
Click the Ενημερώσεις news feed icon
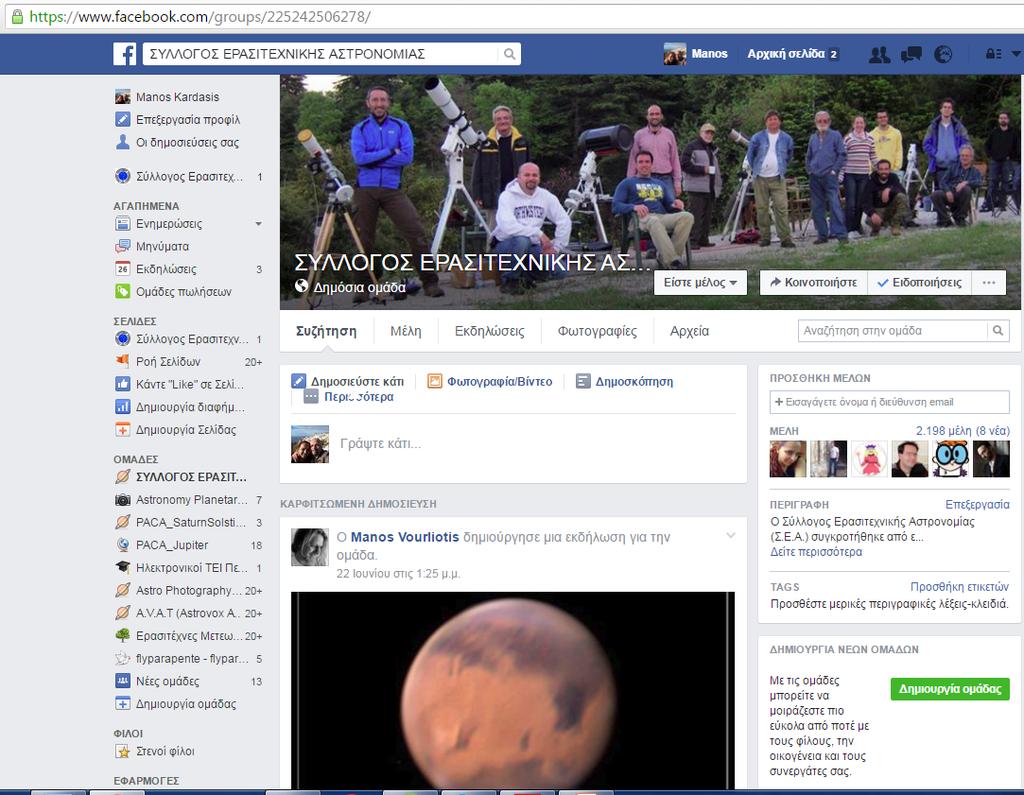coord(123,224)
